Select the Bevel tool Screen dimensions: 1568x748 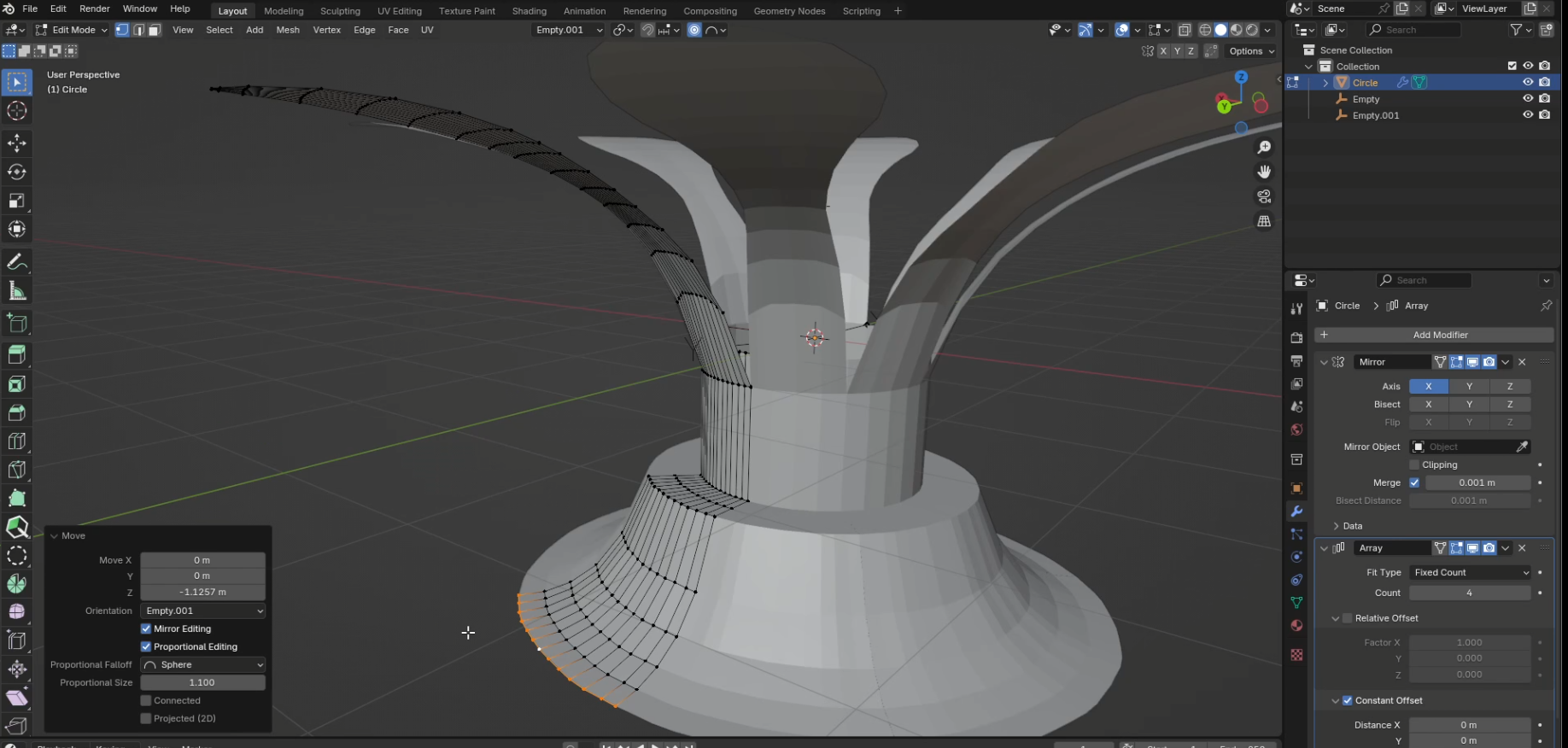coord(17,413)
